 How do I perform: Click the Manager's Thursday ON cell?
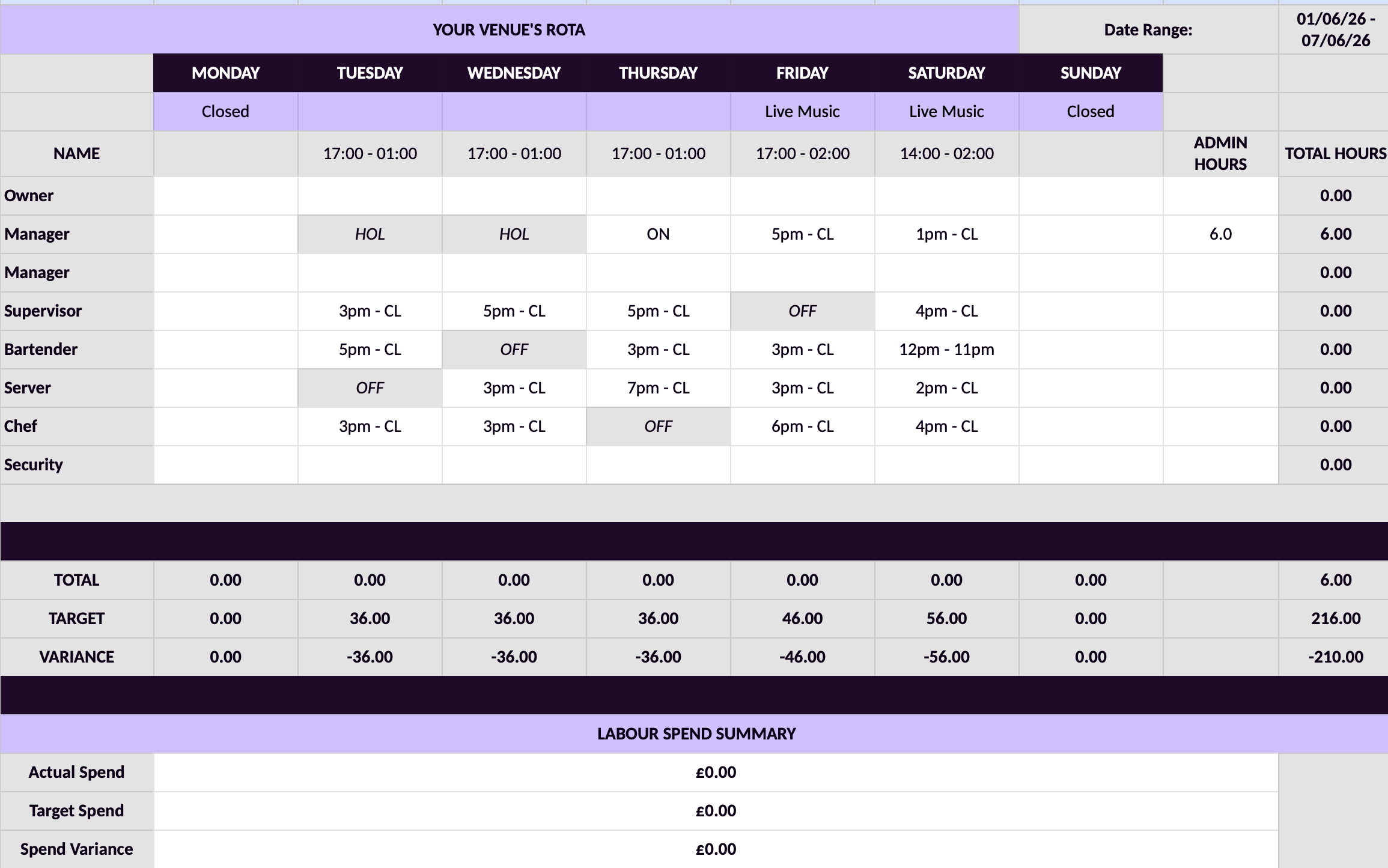pos(658,234)
